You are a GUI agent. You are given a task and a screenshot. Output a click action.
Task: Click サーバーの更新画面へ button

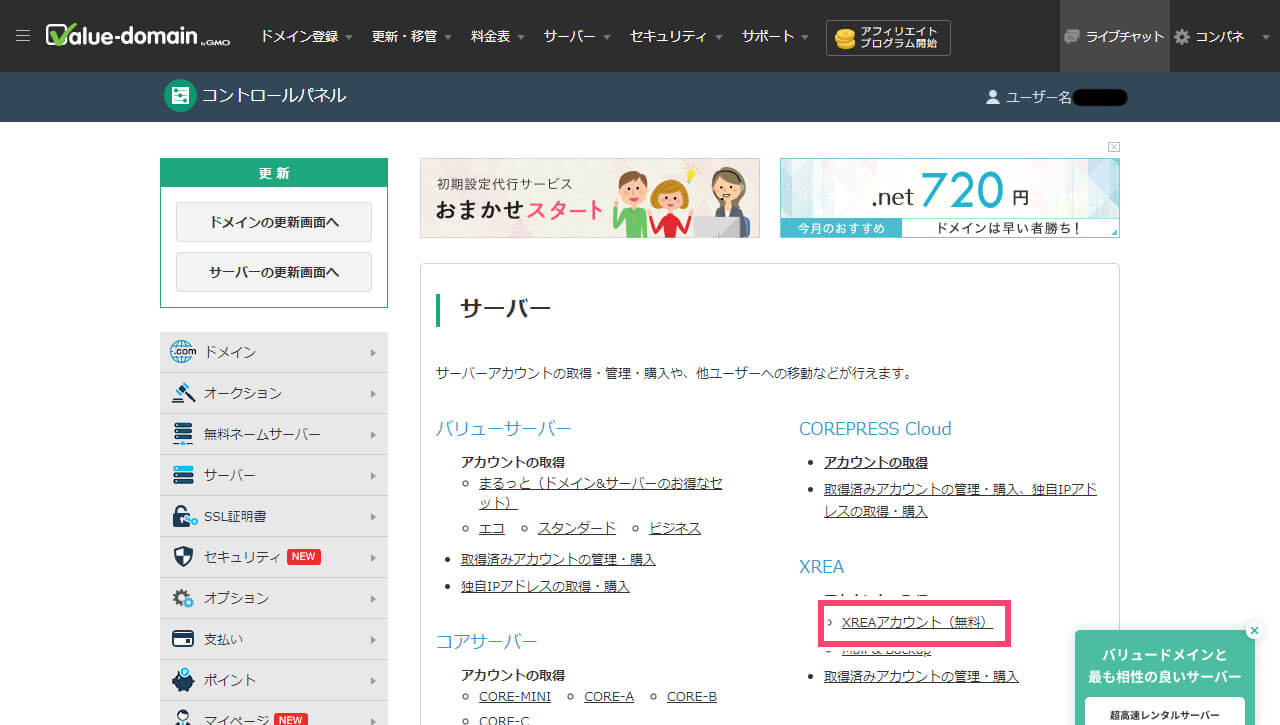pyautogui.click(x=274, y=272)
